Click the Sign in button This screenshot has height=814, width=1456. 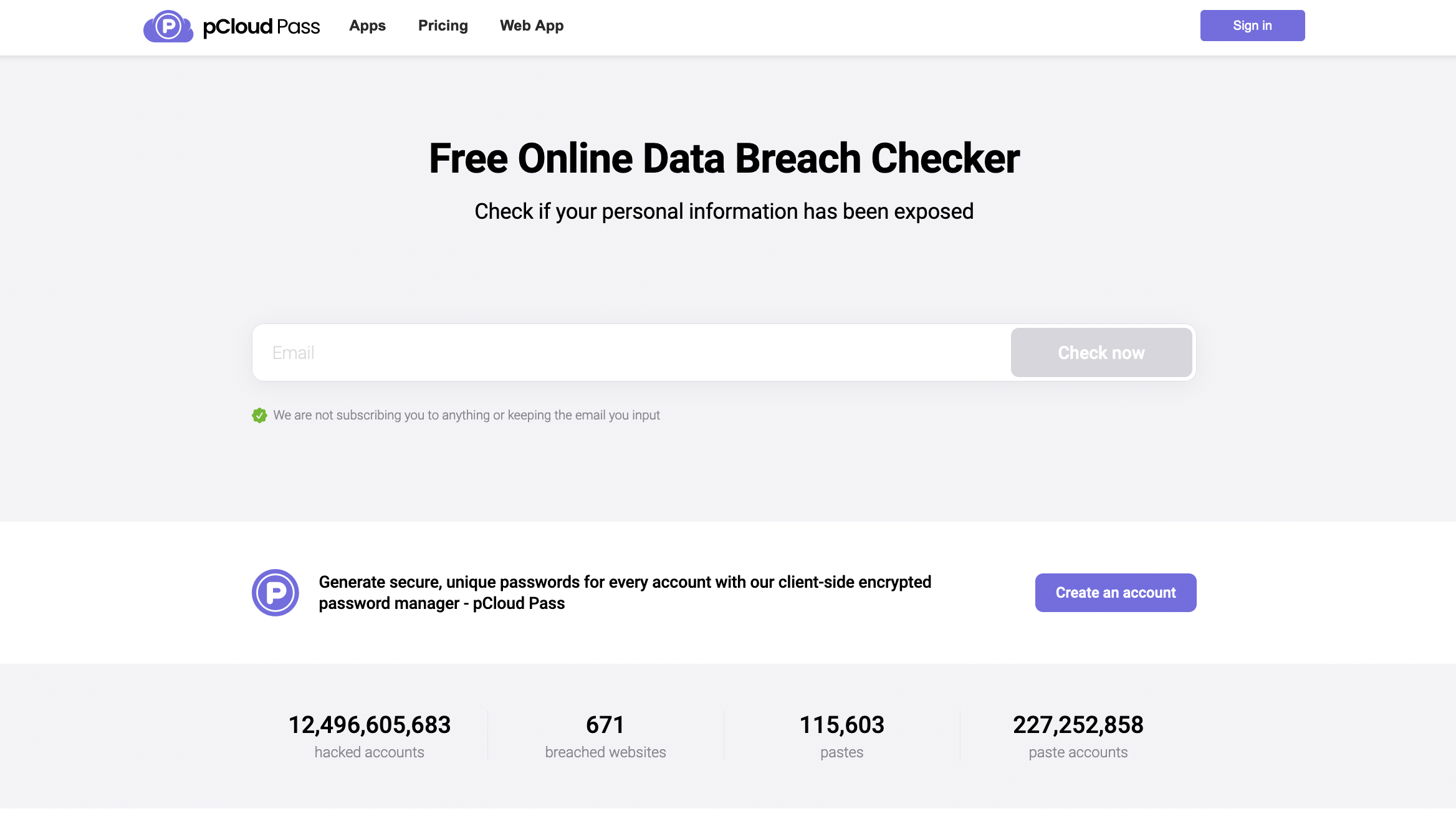(1252, 25)
